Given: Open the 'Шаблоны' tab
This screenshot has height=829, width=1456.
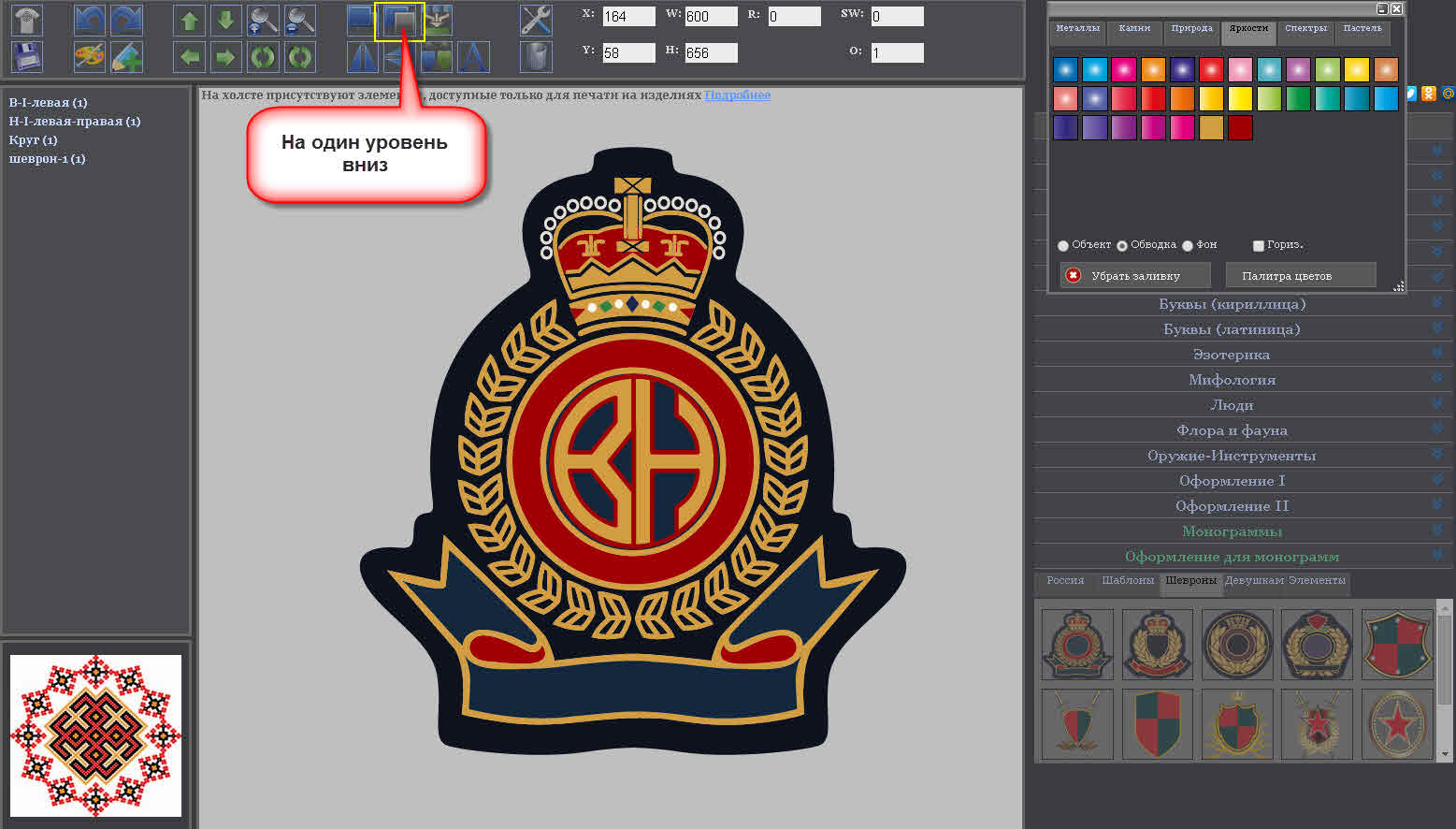Looking at the screenshot, I should point(1127,581).
